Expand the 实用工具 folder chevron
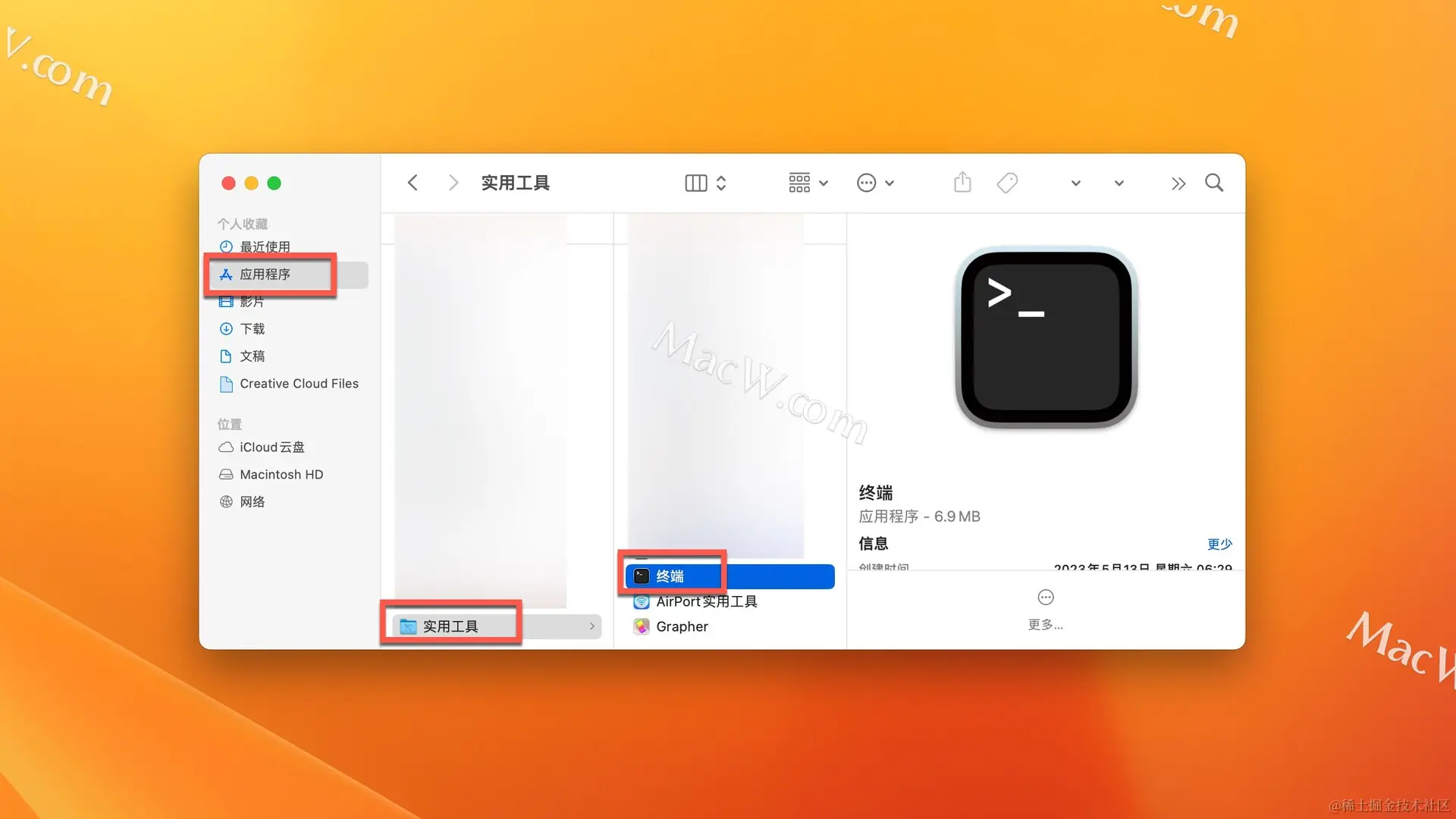 click(x=591, y=626)
